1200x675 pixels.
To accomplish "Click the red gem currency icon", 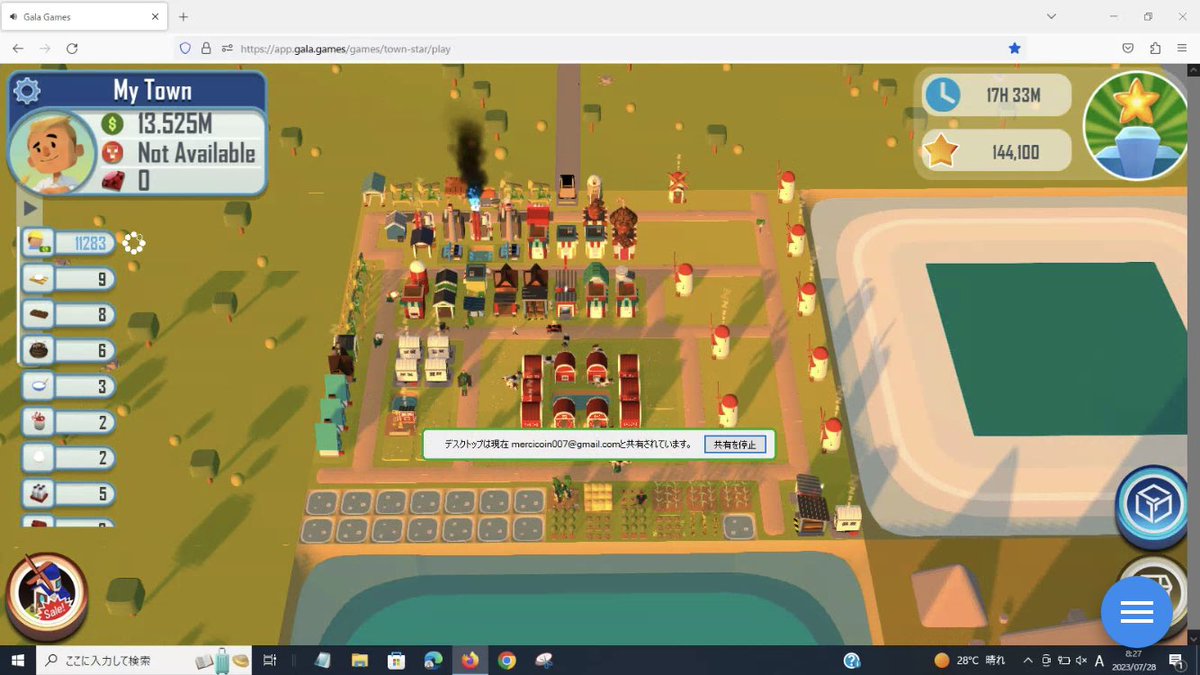I will [113, 180].
